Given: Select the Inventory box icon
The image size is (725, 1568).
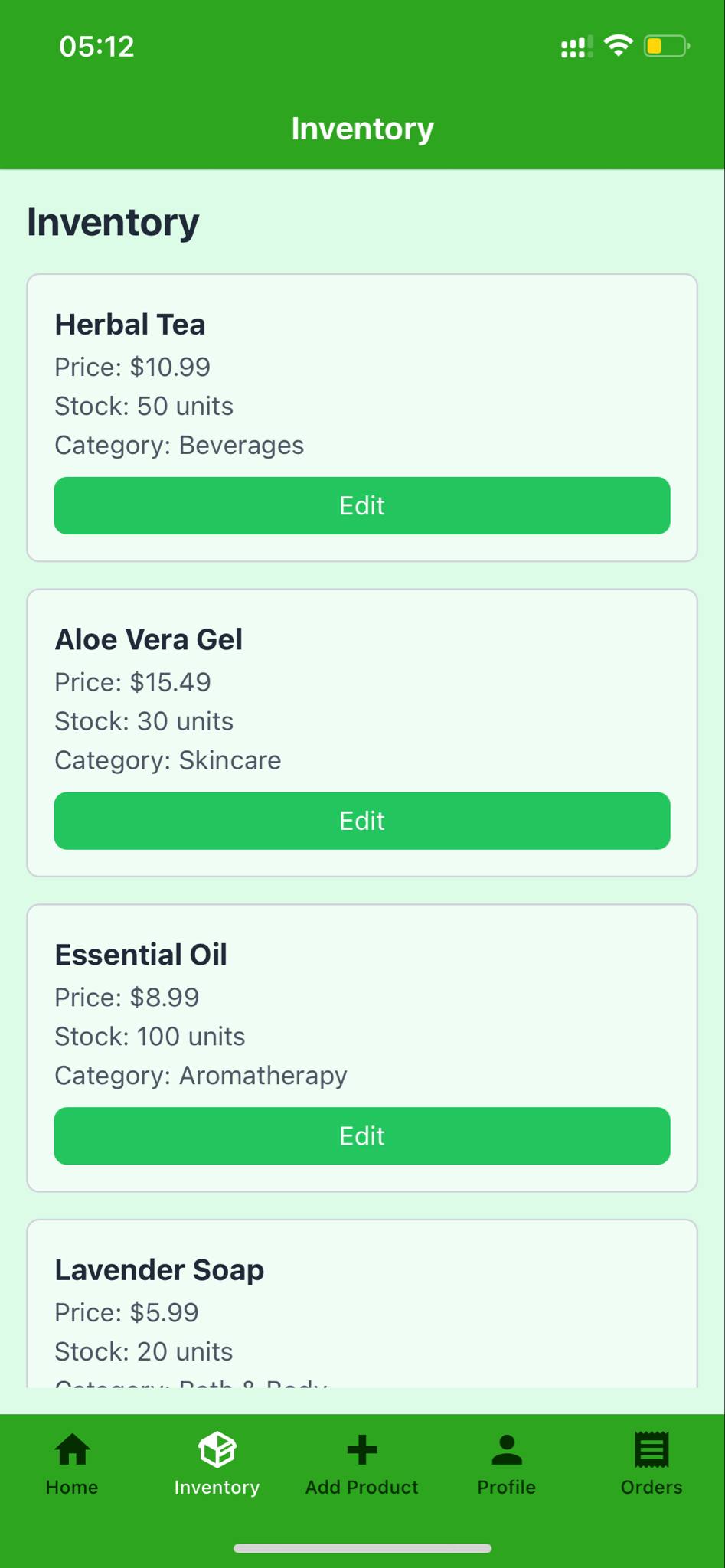Looking at the screenshot, I should coord(217,1449).
